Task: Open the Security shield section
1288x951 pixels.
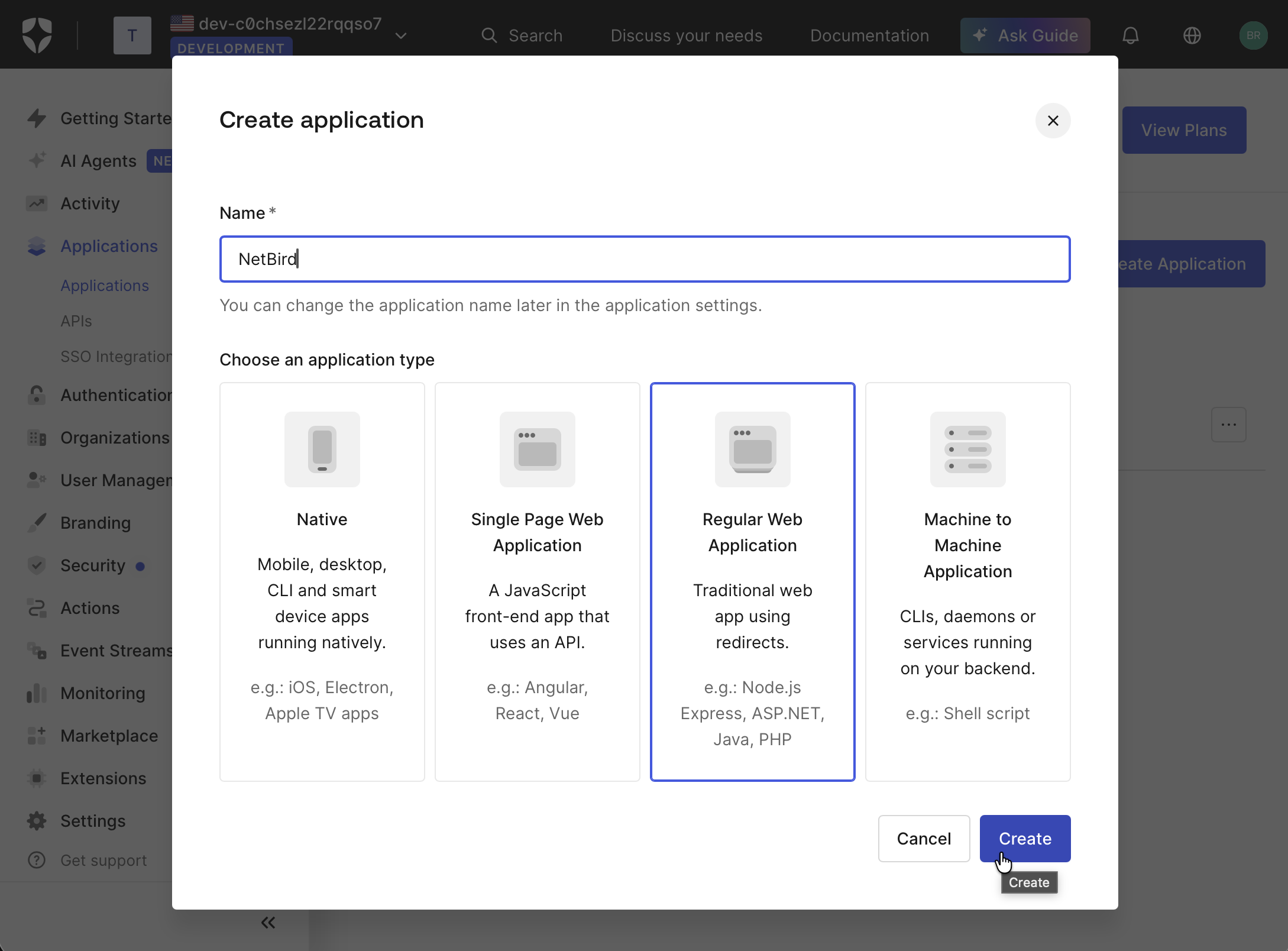Action: point(37,565)
